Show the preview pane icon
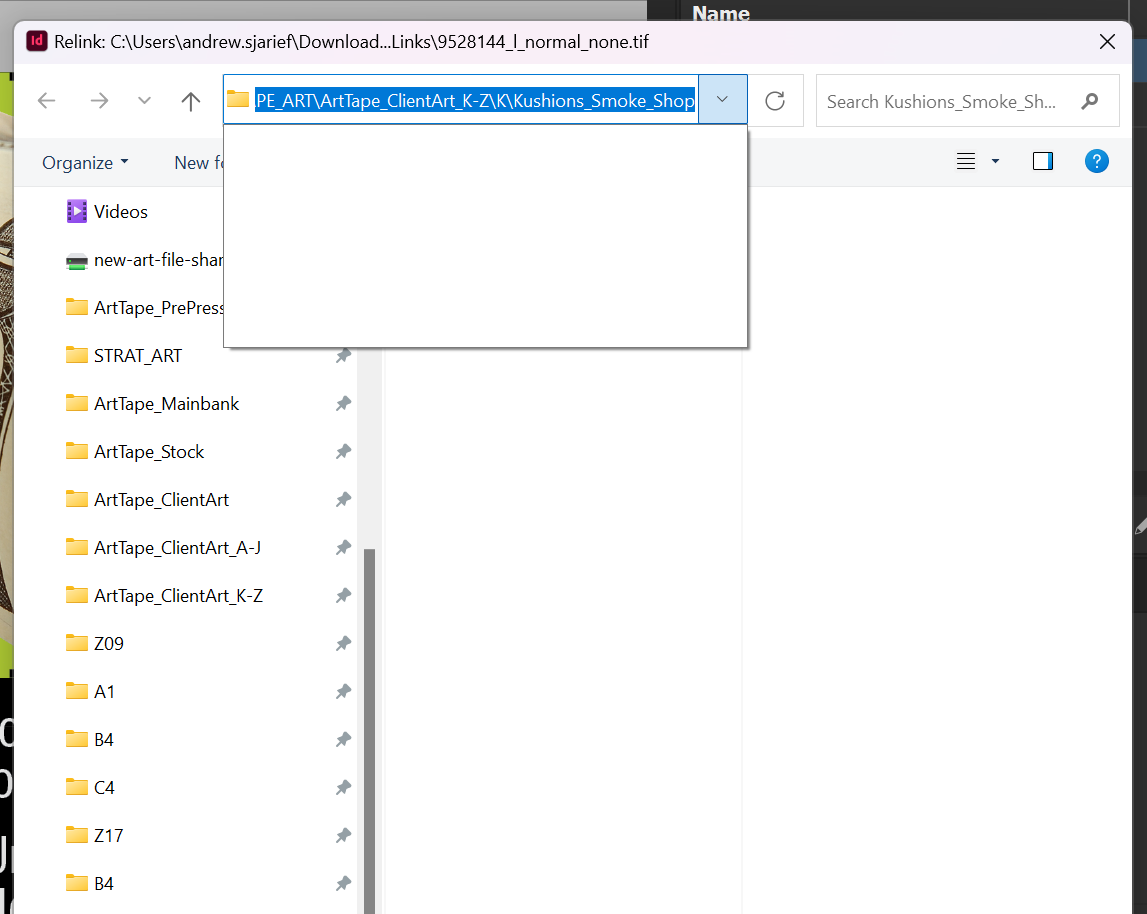 1043,161
